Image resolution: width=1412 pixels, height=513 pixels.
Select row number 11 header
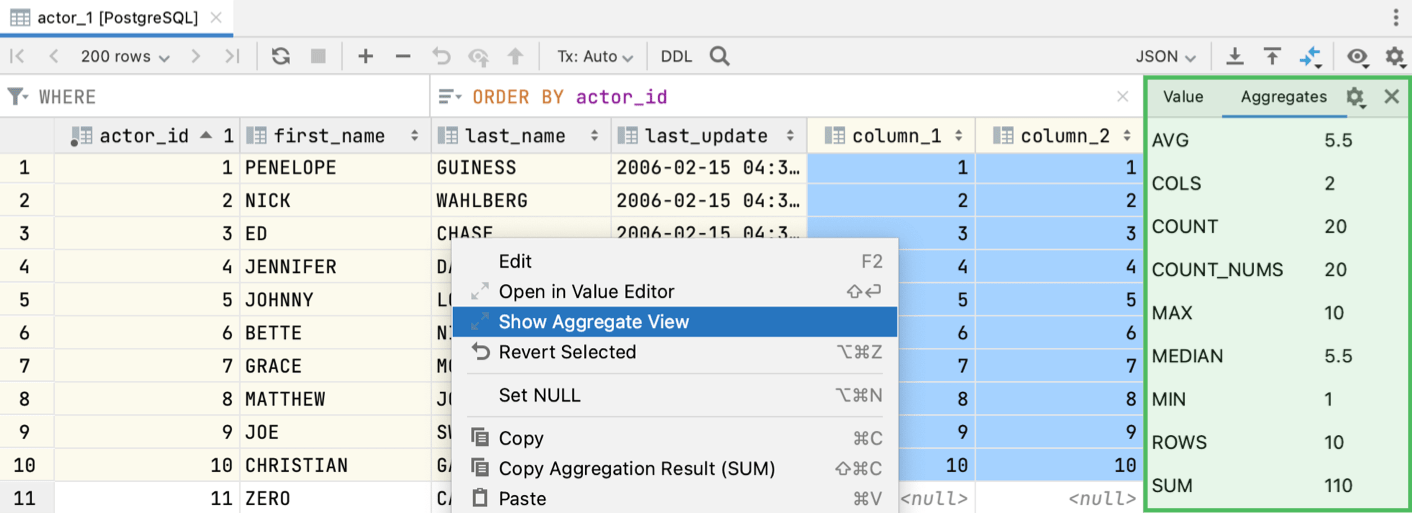click(26, 499)
